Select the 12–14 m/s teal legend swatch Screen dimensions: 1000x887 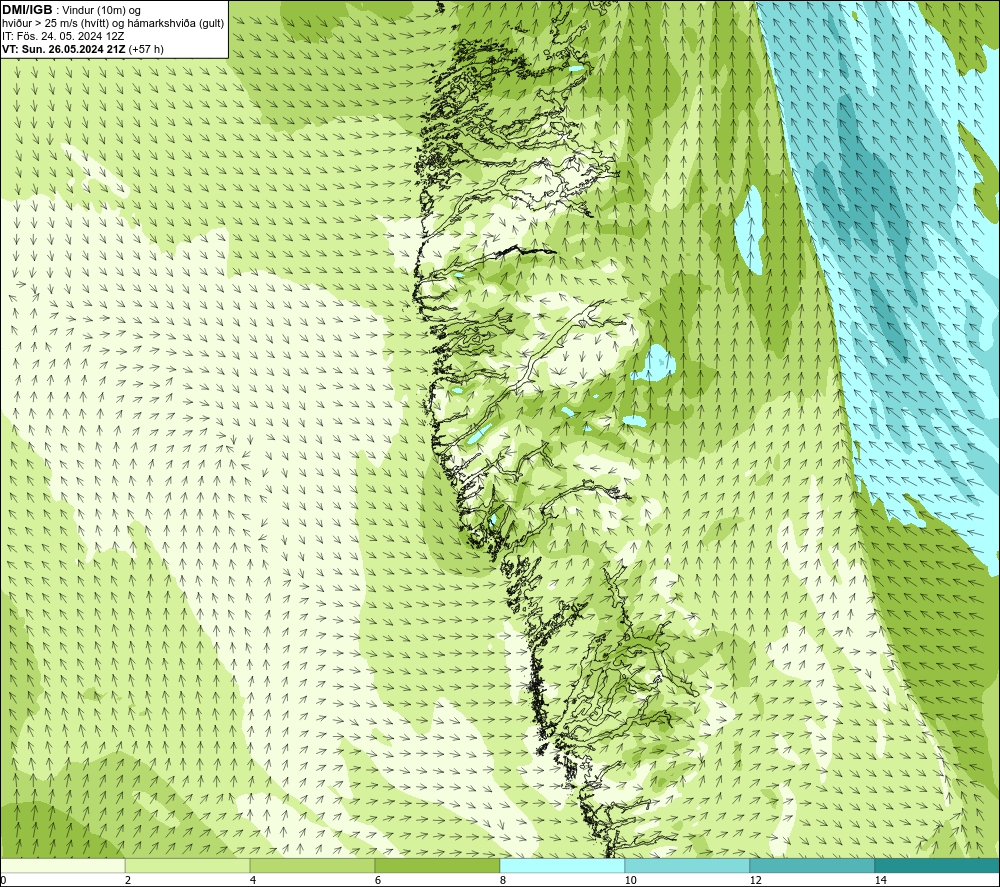tap(812, 865)
